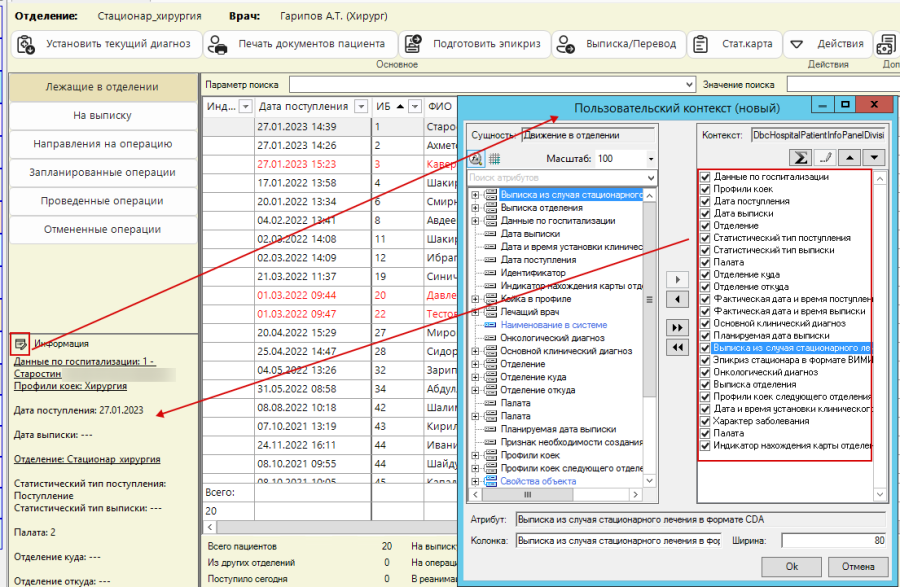The width and height of the screenshot is (900, 587).
Task: Add attribute with single right arrow button
Action: click(x=677, y=279)
